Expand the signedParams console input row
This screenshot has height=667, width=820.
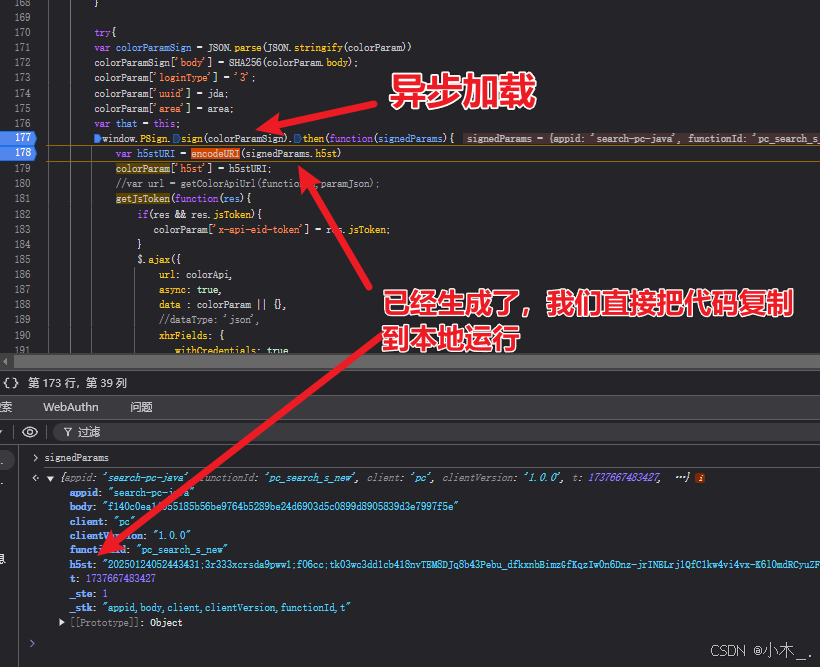point(36,458)
